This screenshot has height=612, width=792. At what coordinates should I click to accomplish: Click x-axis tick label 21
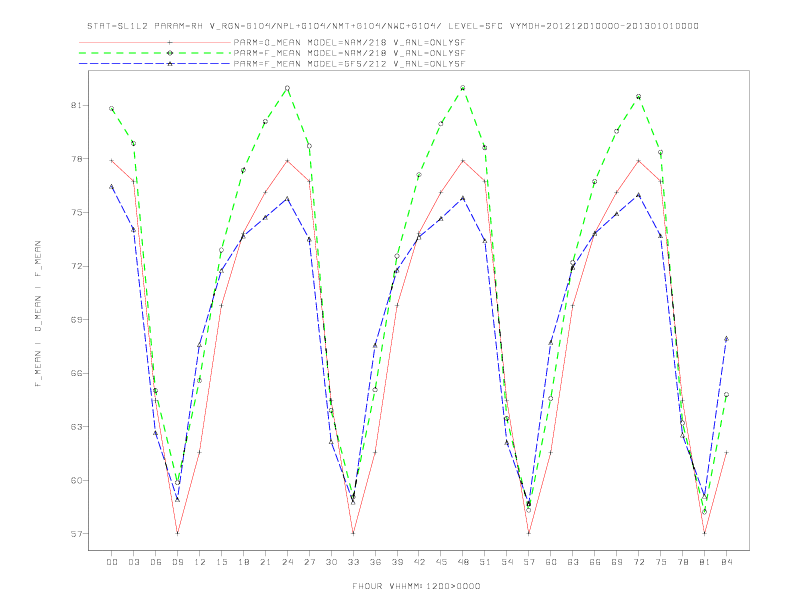point(266,562)
